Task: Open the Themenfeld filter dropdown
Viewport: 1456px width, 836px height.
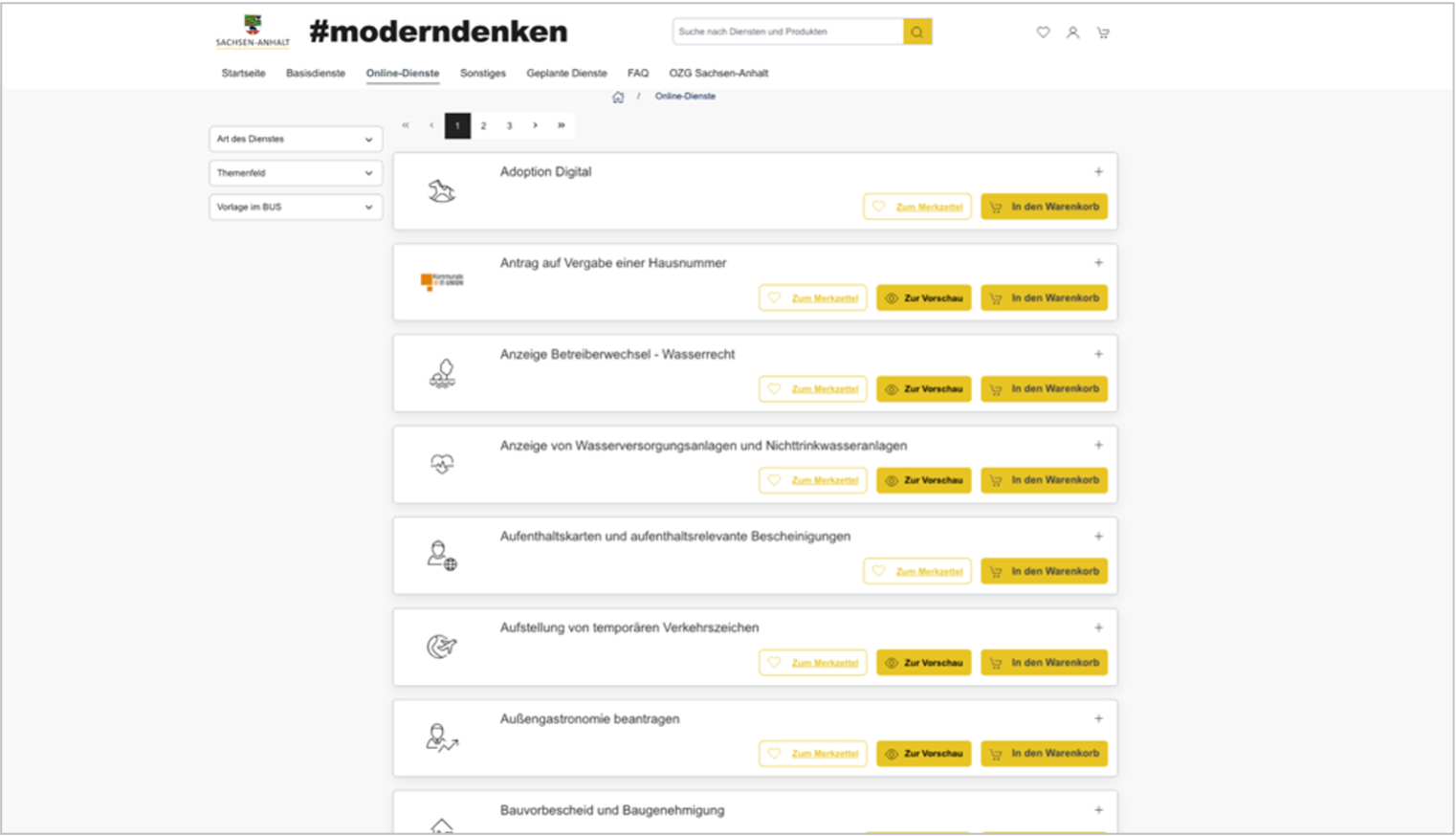Action: click(296, 173)
